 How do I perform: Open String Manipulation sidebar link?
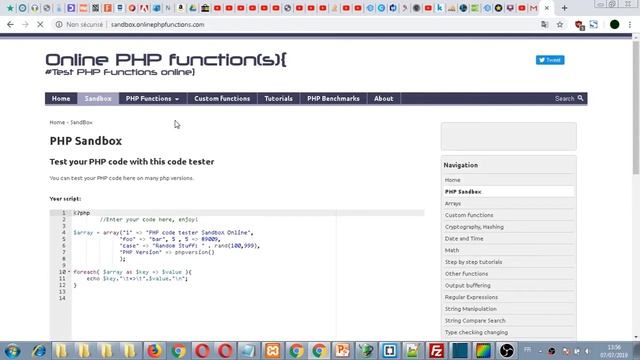pyautogui.click(x=470, y=309)
